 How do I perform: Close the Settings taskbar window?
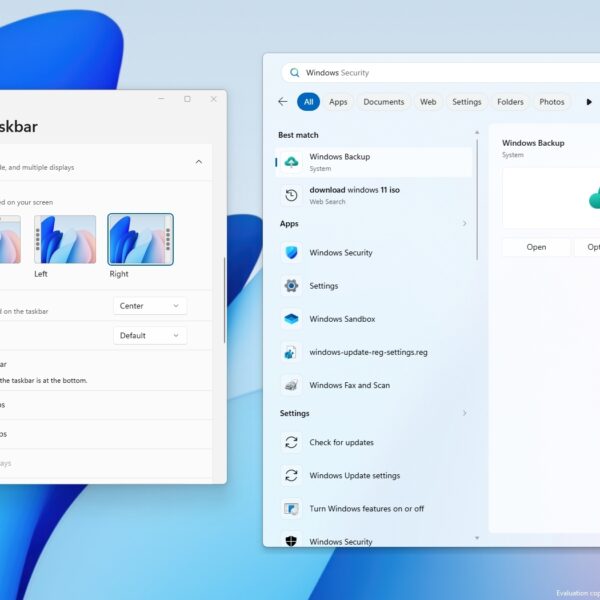coord(214,99)
